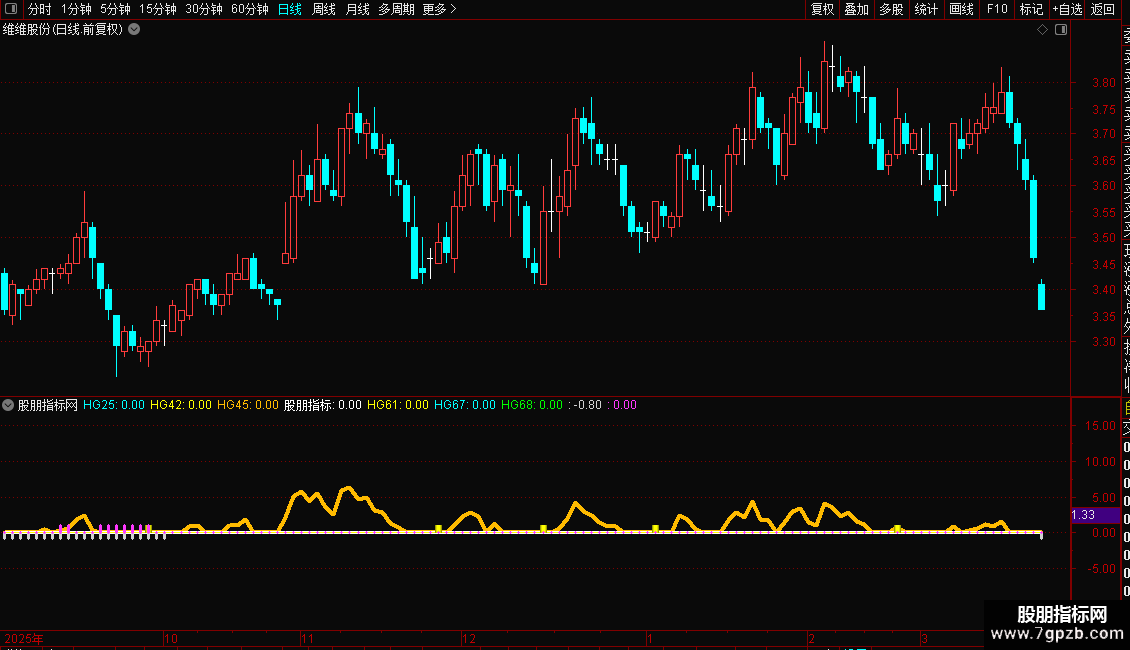Select the 60分钟 period
The width and height of the screenshot is (1130, 650).
click(250, 9)
